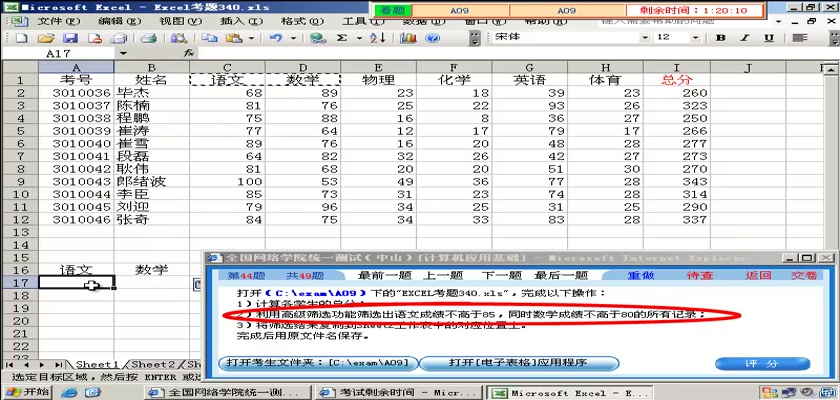This screenshot has height=400, width=840.
Task: Open the 插入 (Insert) menu
Action: [242, 21]
